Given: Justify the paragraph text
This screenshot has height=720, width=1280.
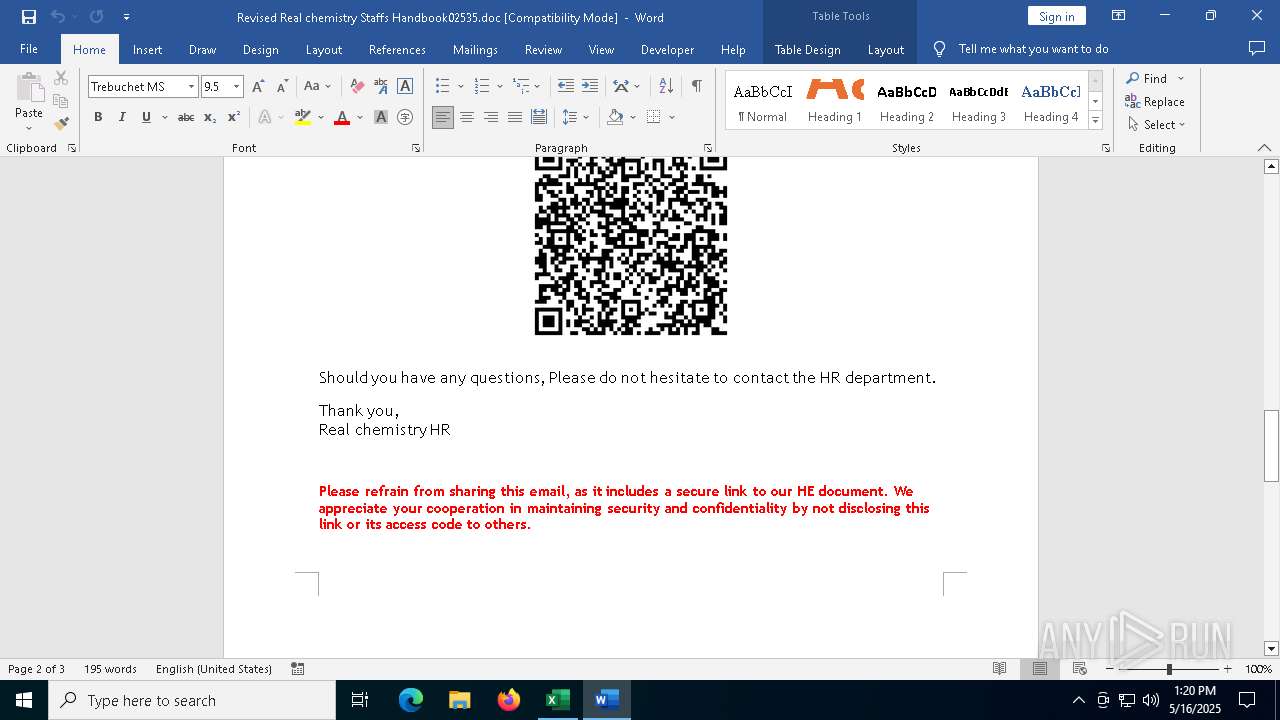Looking at the screenshot, I should [x=515, y=117].
